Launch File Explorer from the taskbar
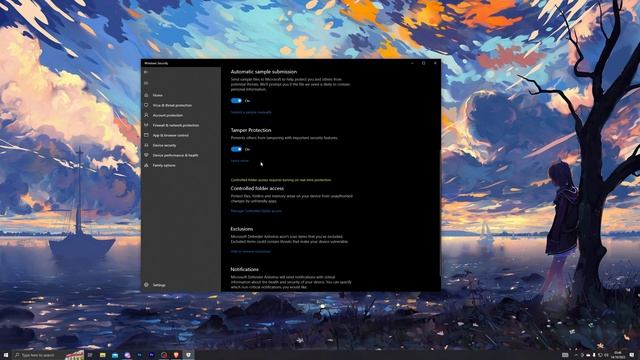This screenshot has width=640, height=360. click(x=102, y=355)
